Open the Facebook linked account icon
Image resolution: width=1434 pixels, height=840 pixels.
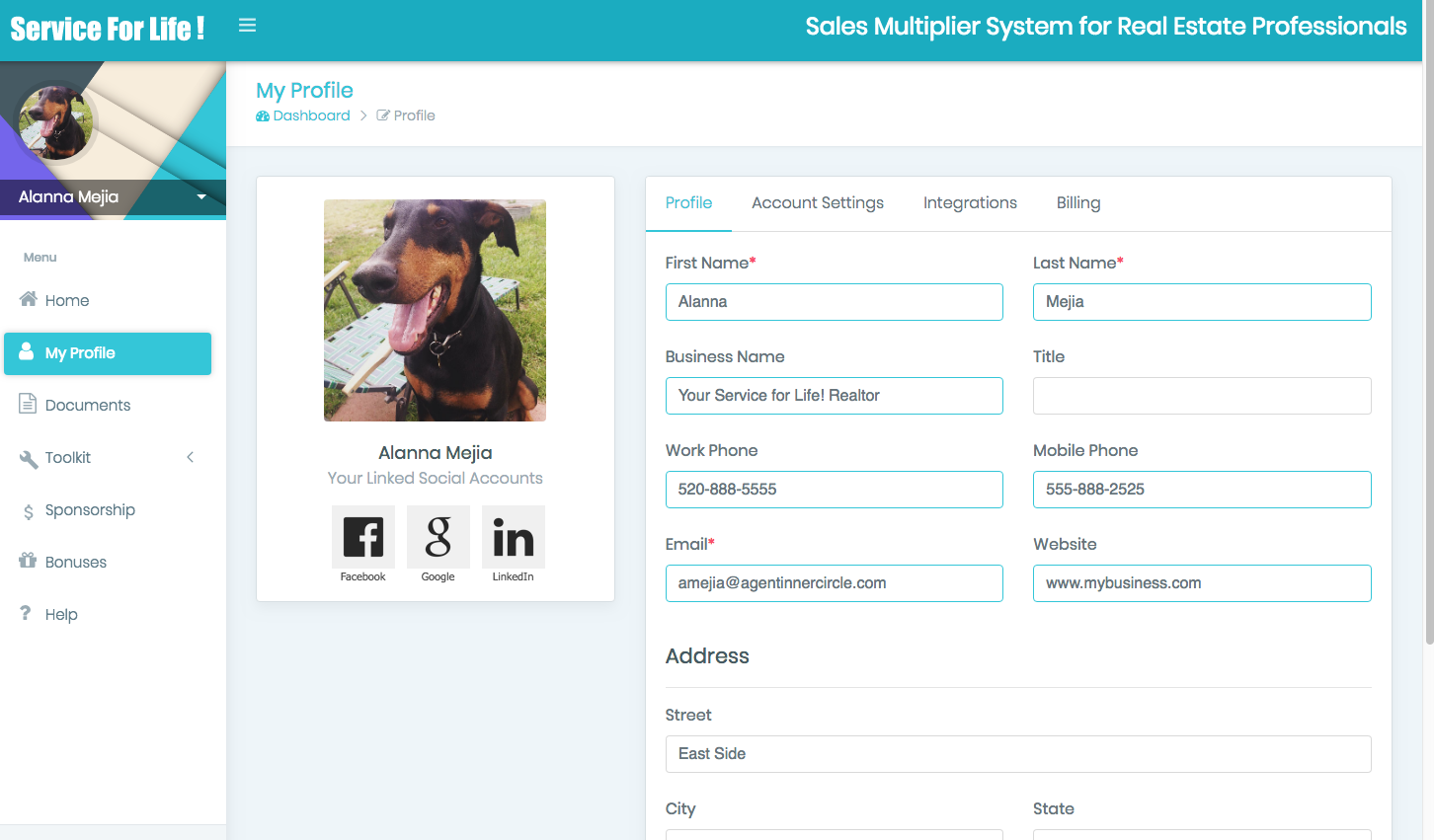click(362, 537)
